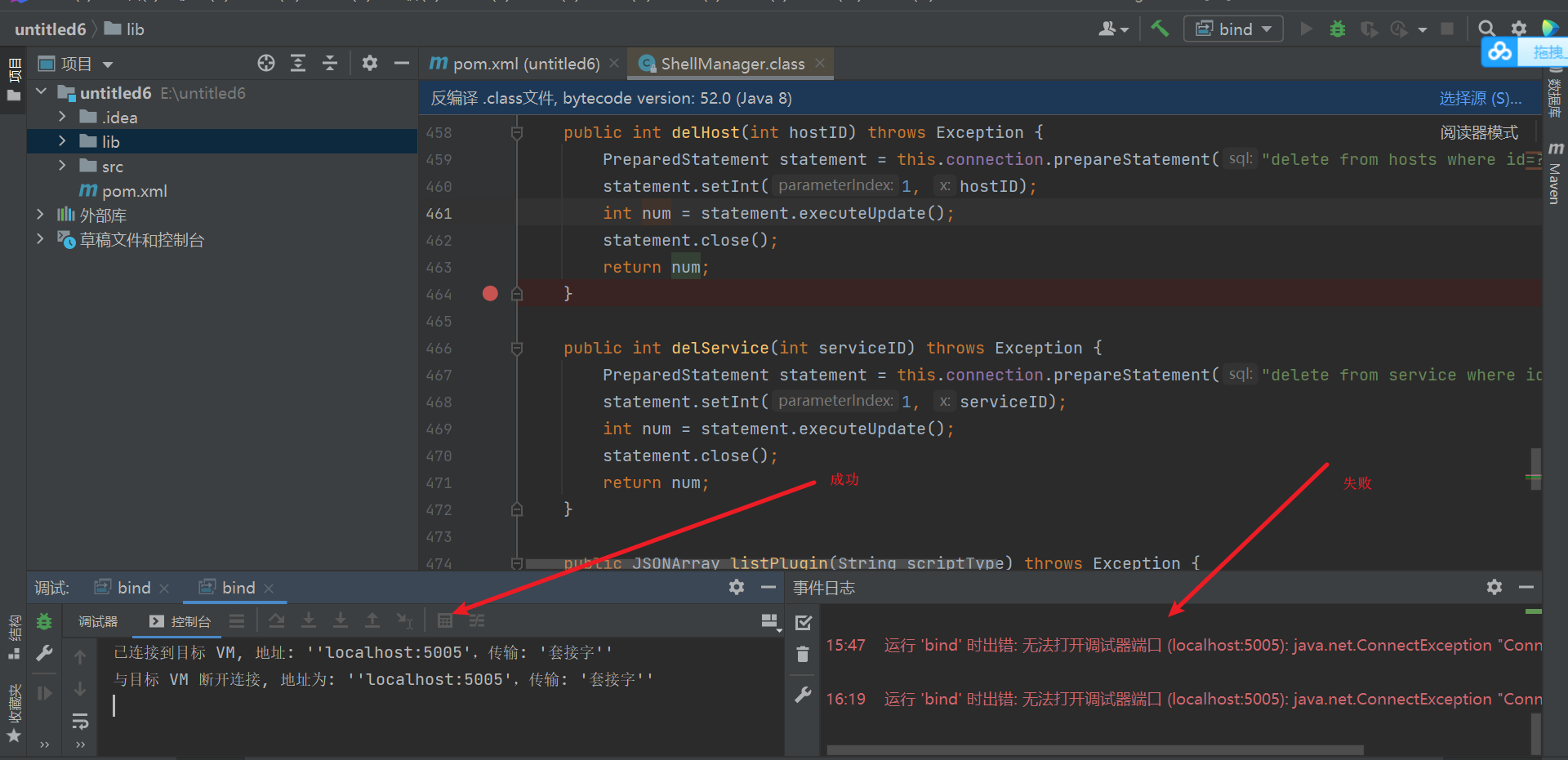Close the first bind debug tab
Viewport: 1568px width, 760px height.
[x=164, y=589]
